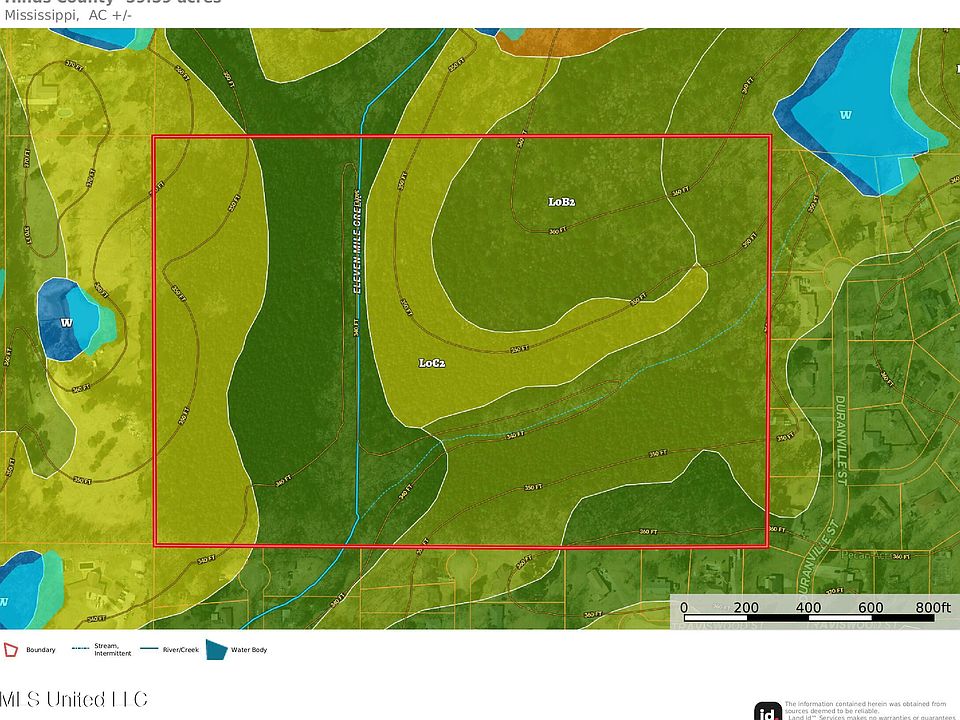Click the Mississippi, AC +/- heading text
This screenshot has width=960, height=720.
coord(68,15)
